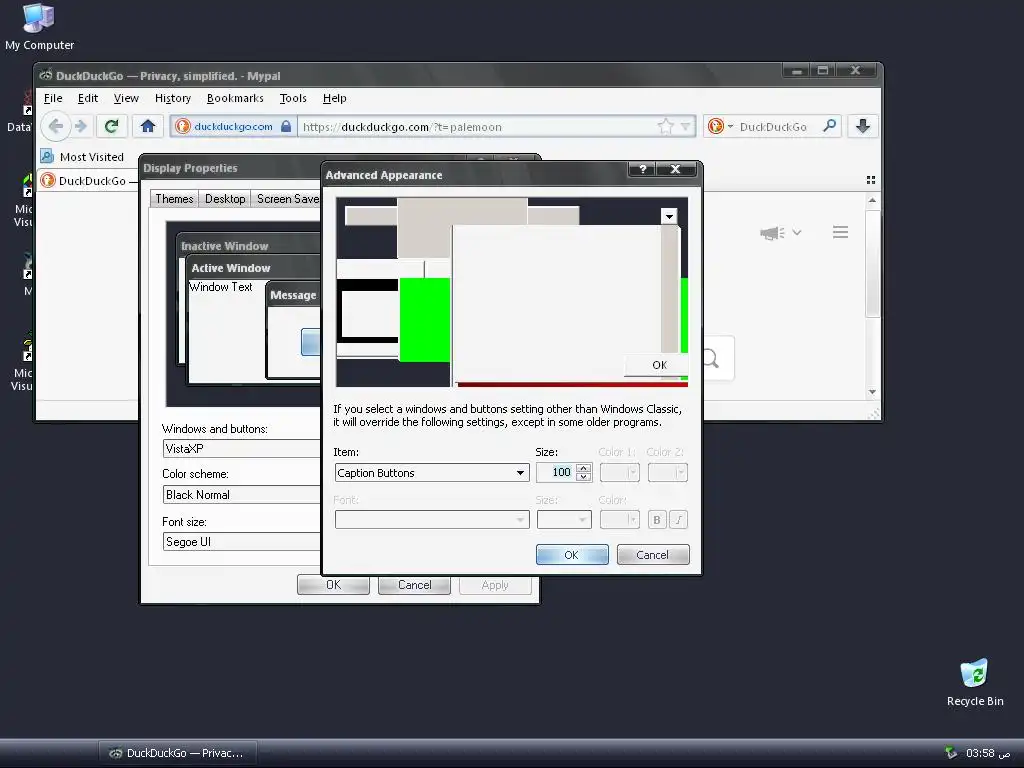
Task: Go to the browser Home page icon
Action: 148,126
